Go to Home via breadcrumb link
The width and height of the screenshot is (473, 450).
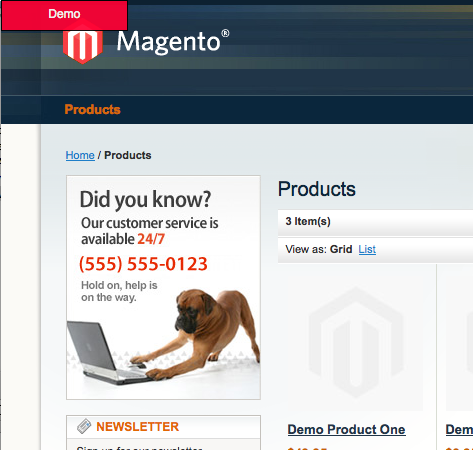(80, 155)
